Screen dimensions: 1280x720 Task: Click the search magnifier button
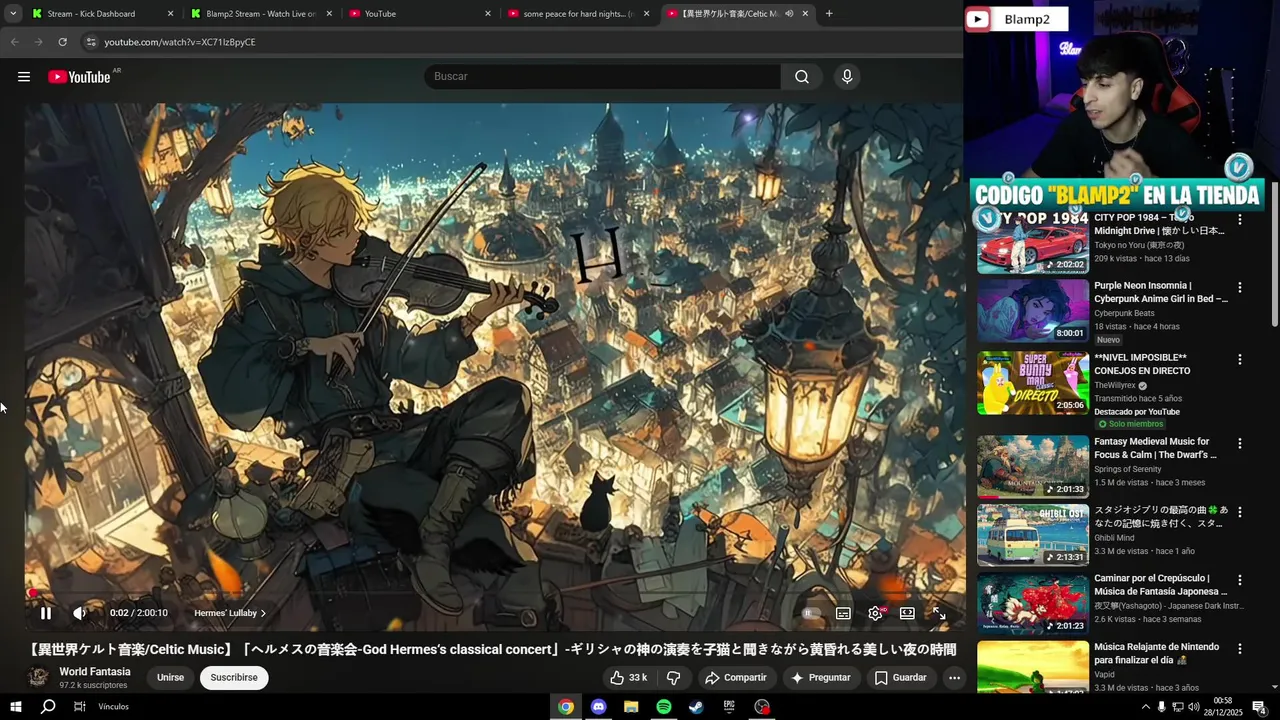[x=802, y=77]
